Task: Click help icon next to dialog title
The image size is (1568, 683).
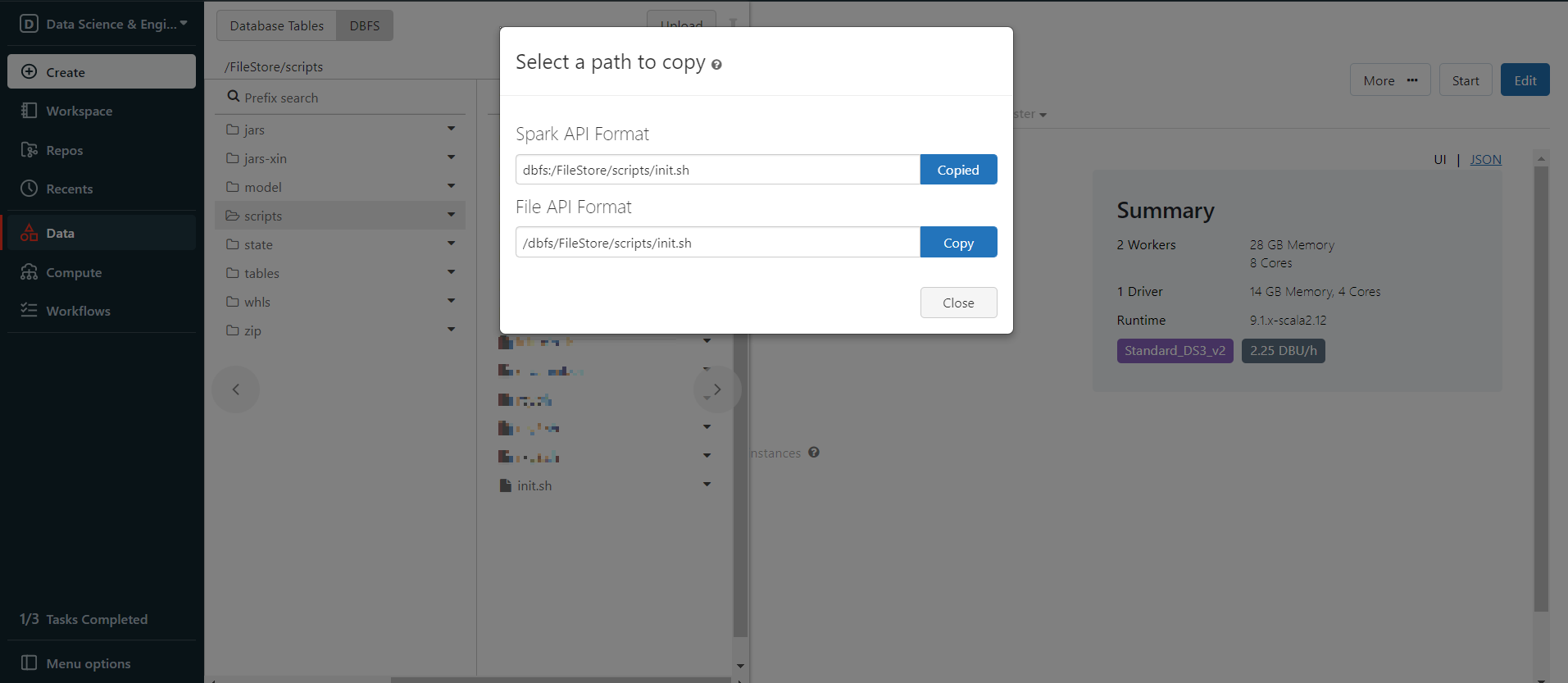Action: pyautogui.click(x=716, y=65)
